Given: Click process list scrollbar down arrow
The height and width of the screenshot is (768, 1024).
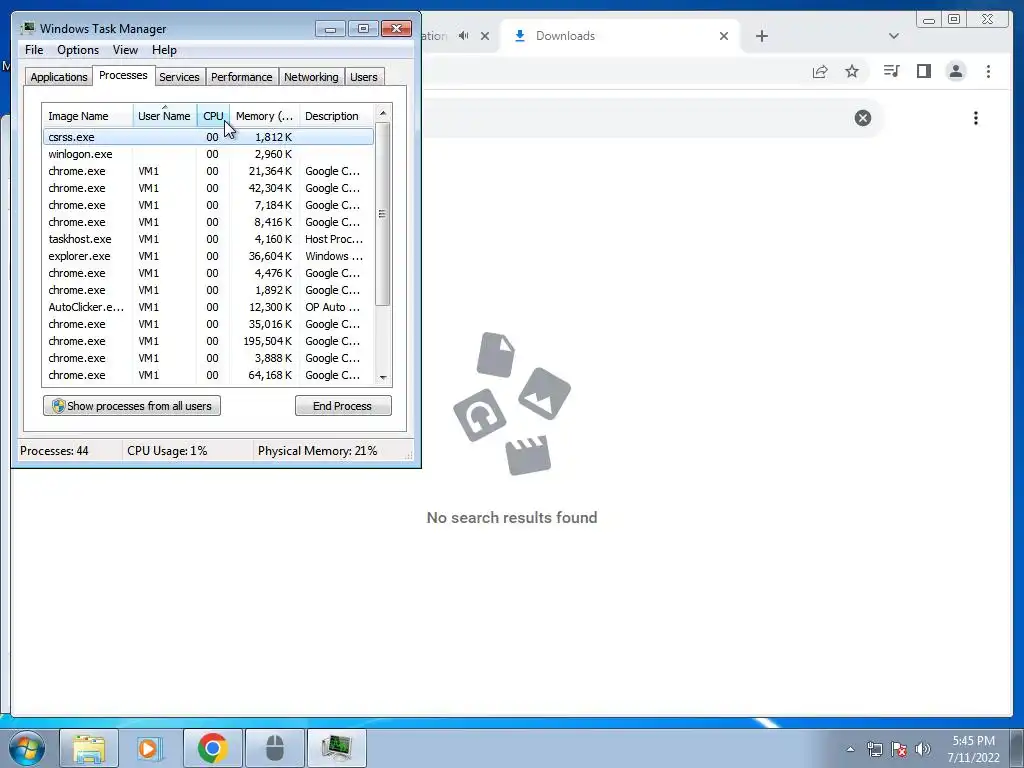Looking at the screenshot, I should [x=383, y=377].
